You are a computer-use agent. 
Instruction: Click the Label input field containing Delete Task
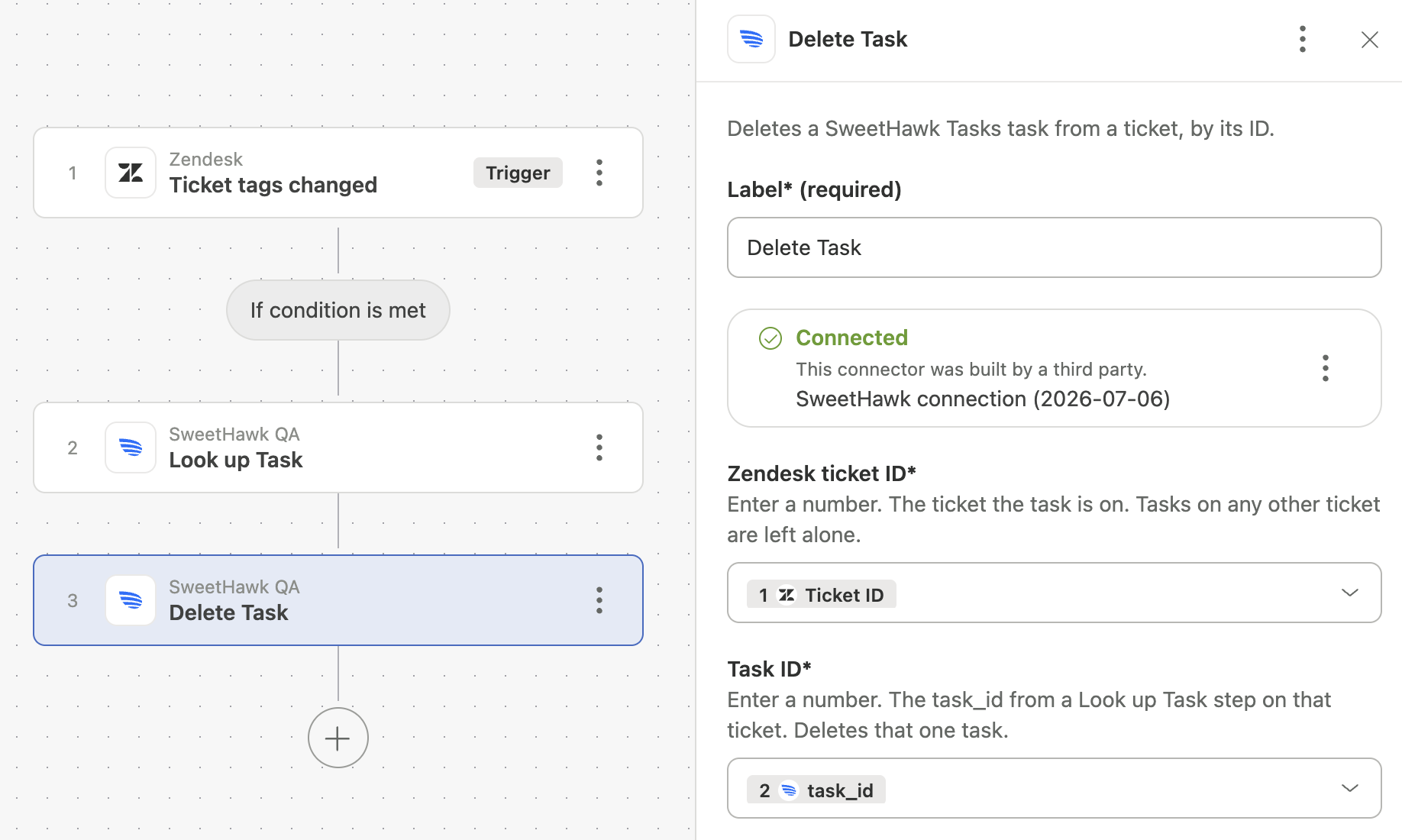click(1055, 247)
